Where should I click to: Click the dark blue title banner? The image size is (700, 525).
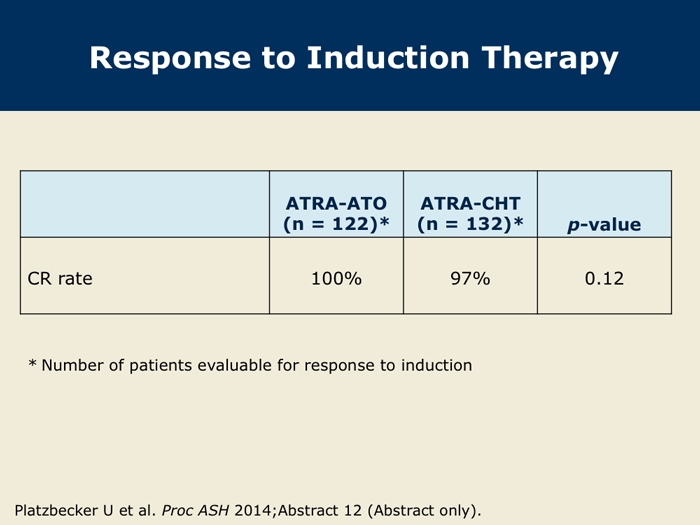[350, 55]
